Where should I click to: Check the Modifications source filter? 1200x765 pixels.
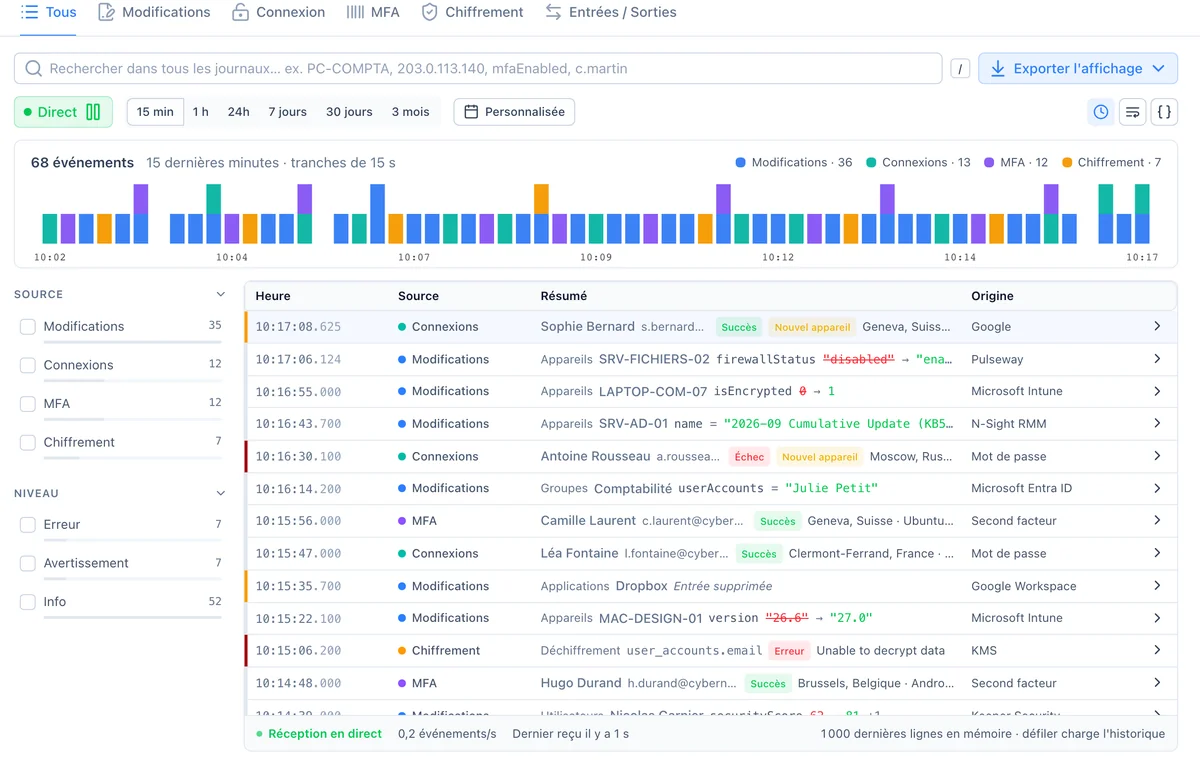(x=28, y=327)
